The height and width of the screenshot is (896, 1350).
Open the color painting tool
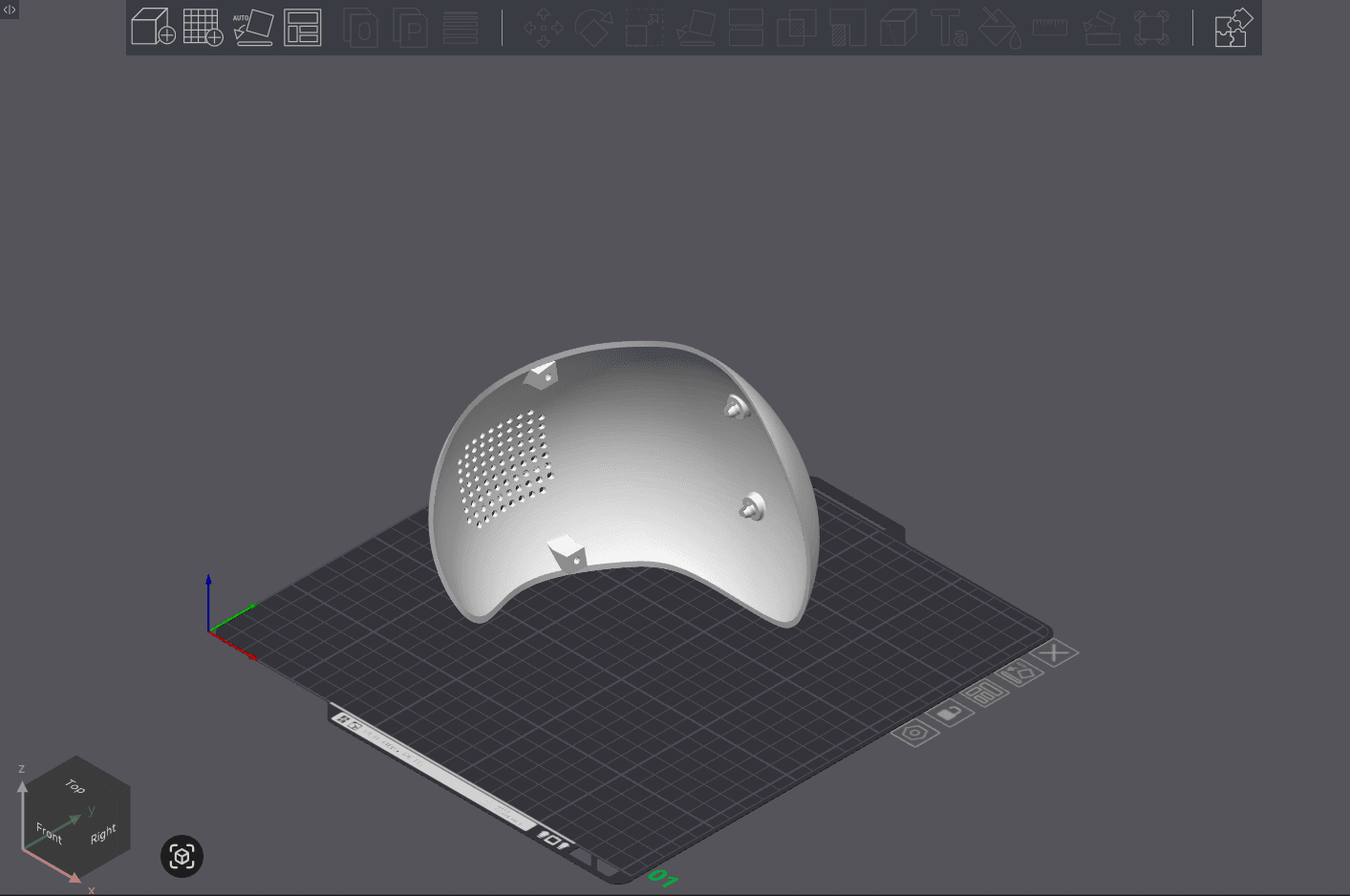999,29
